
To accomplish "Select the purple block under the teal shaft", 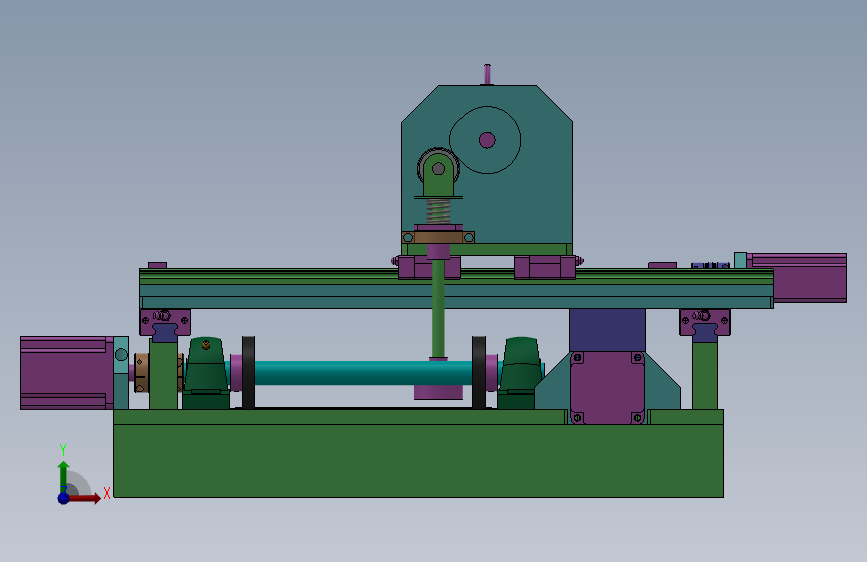I will coord(438,392).
